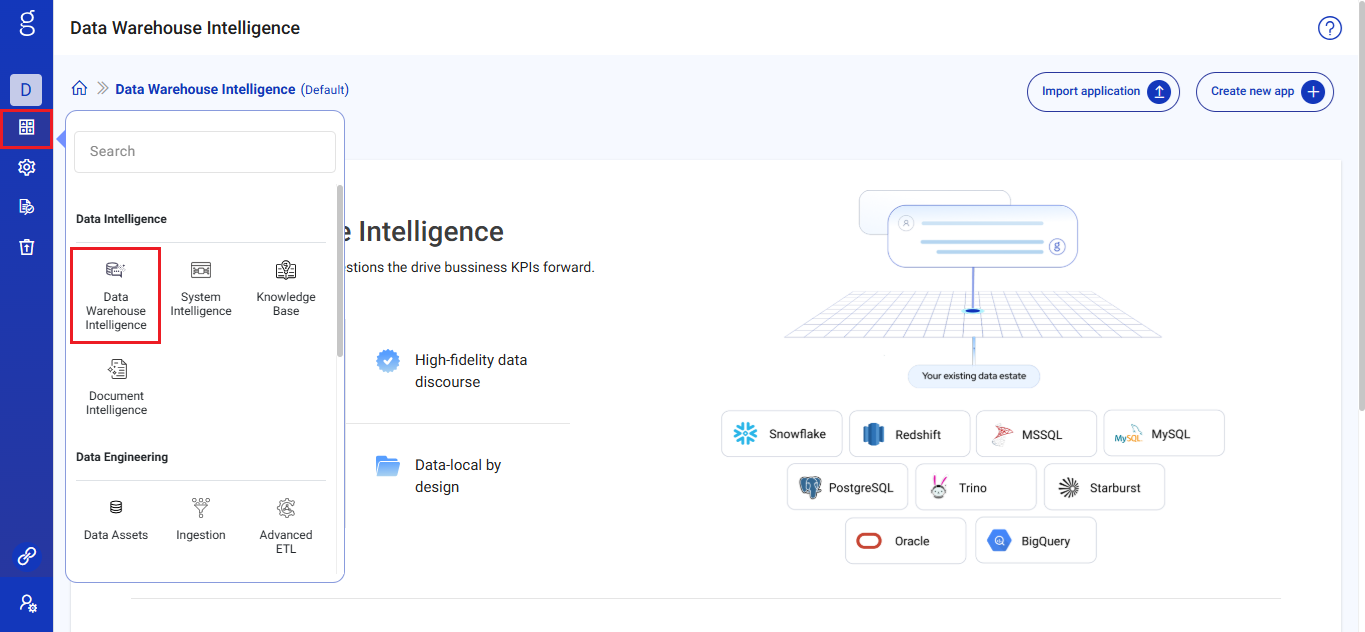The width and height of the screenshot is (1365, 632).
Task: Select Data Warehouse Intelligence app tile
Action: [116, 296]
